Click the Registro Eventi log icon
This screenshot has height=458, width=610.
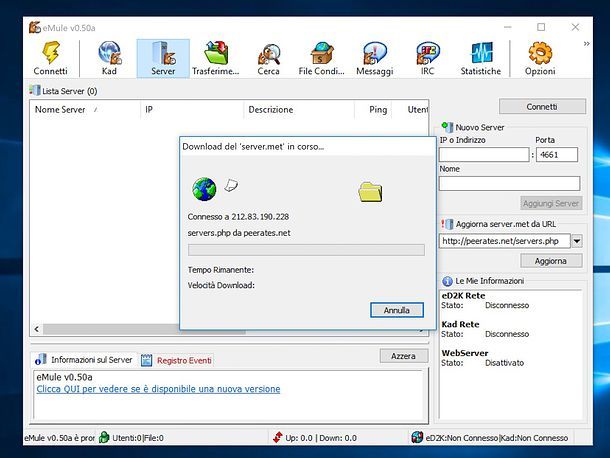pyautogui.click(x=146, y=360)
